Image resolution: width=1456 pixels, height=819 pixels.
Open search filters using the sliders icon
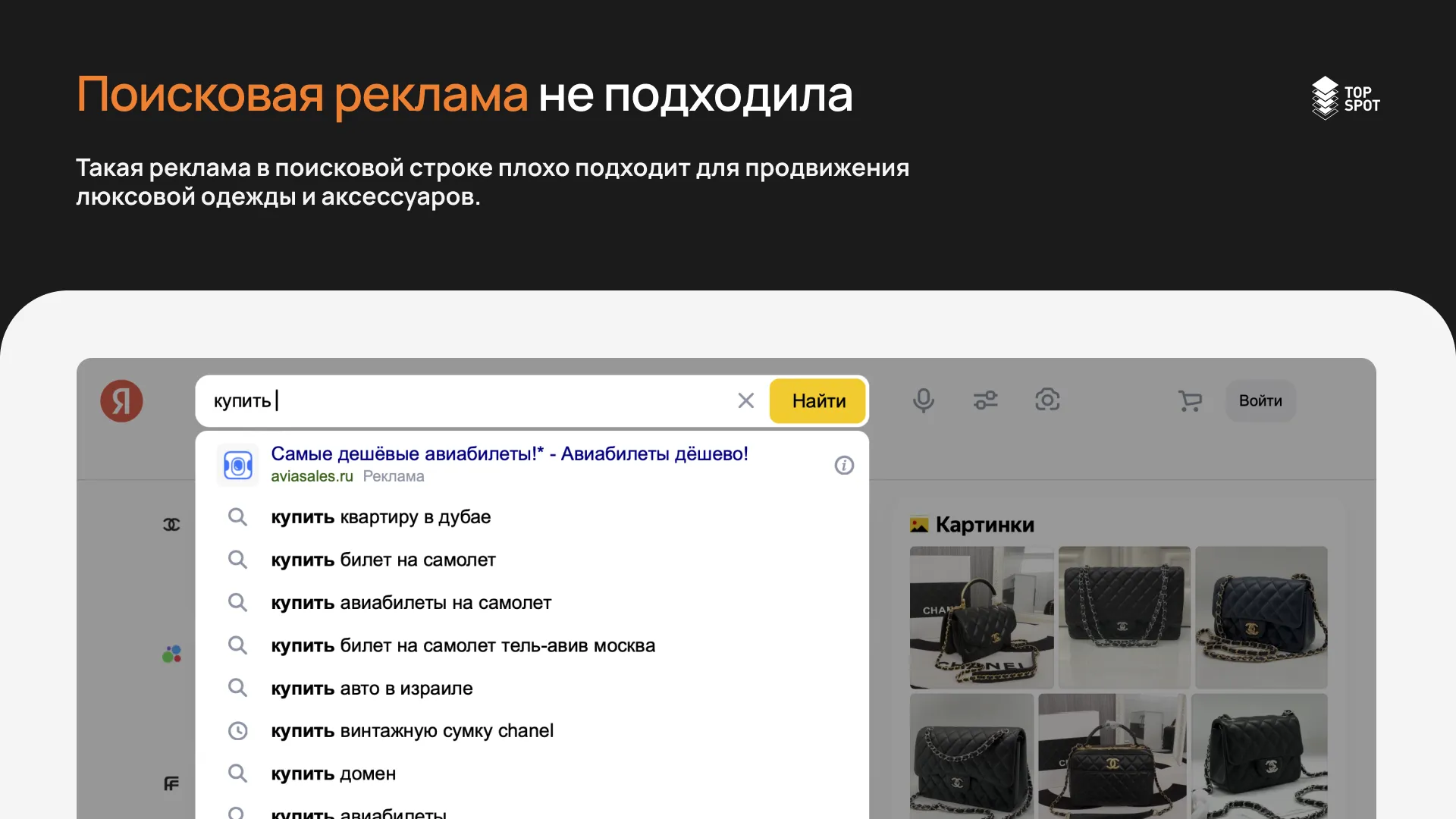pos(985,400)
